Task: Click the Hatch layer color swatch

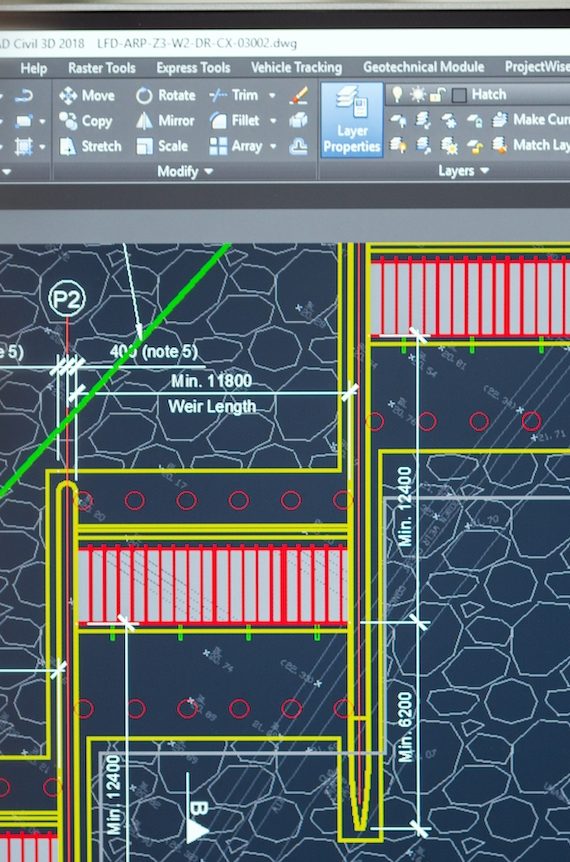Action: 459,95
